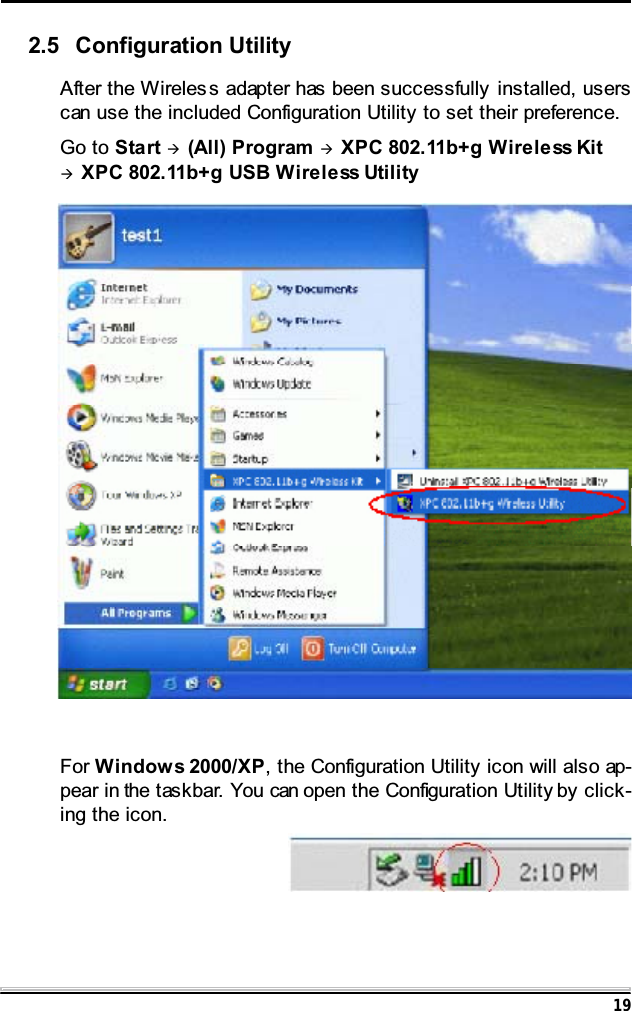Expand the Games submenu arrow
Viewport: 632px width, 1011px height.
tap(378, 437)
